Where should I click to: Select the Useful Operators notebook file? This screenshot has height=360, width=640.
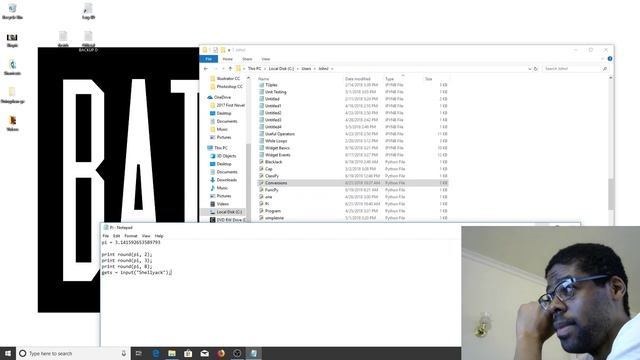tap(280, 134)
